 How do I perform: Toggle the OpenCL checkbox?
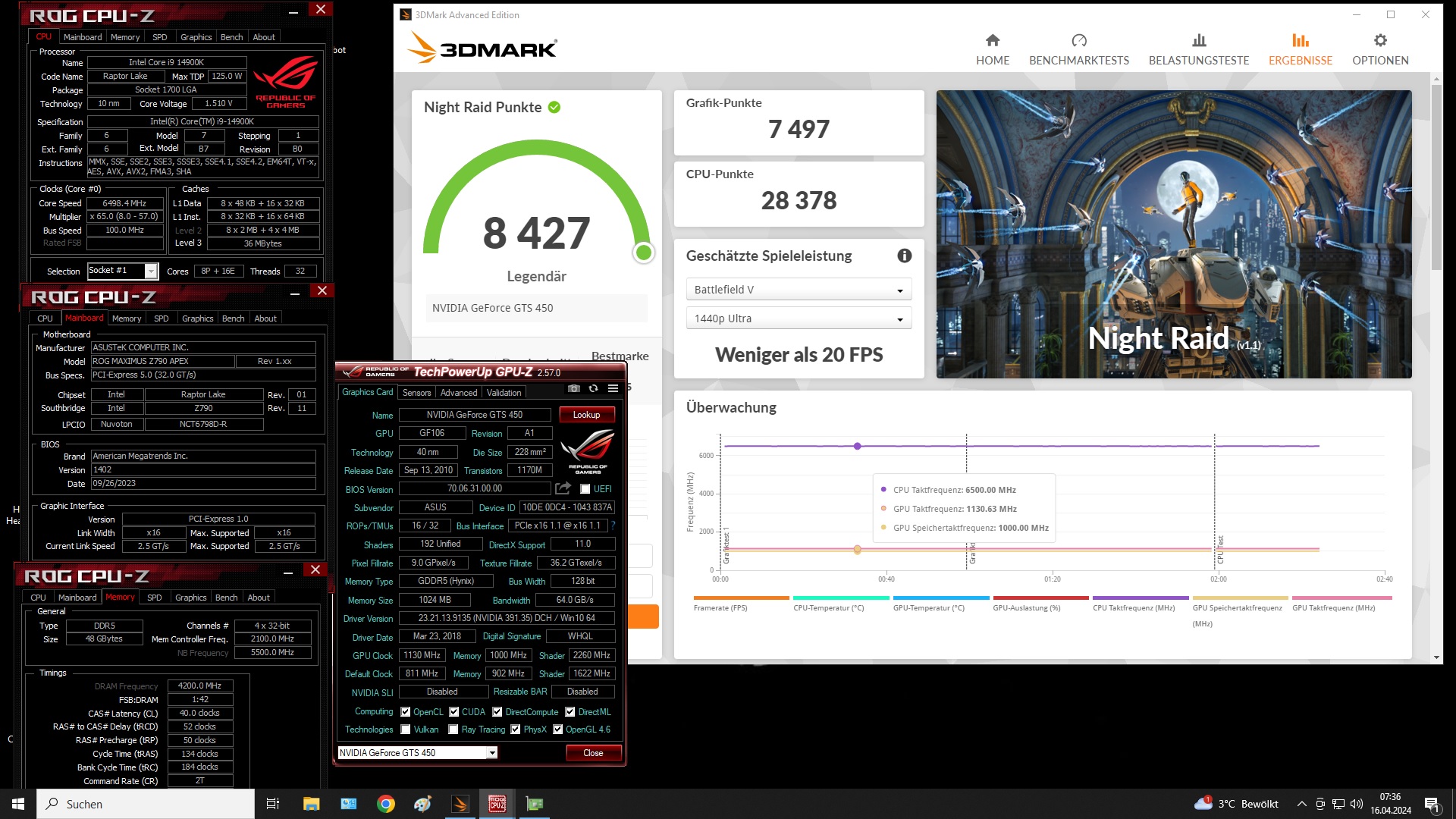tap(406, 712)
